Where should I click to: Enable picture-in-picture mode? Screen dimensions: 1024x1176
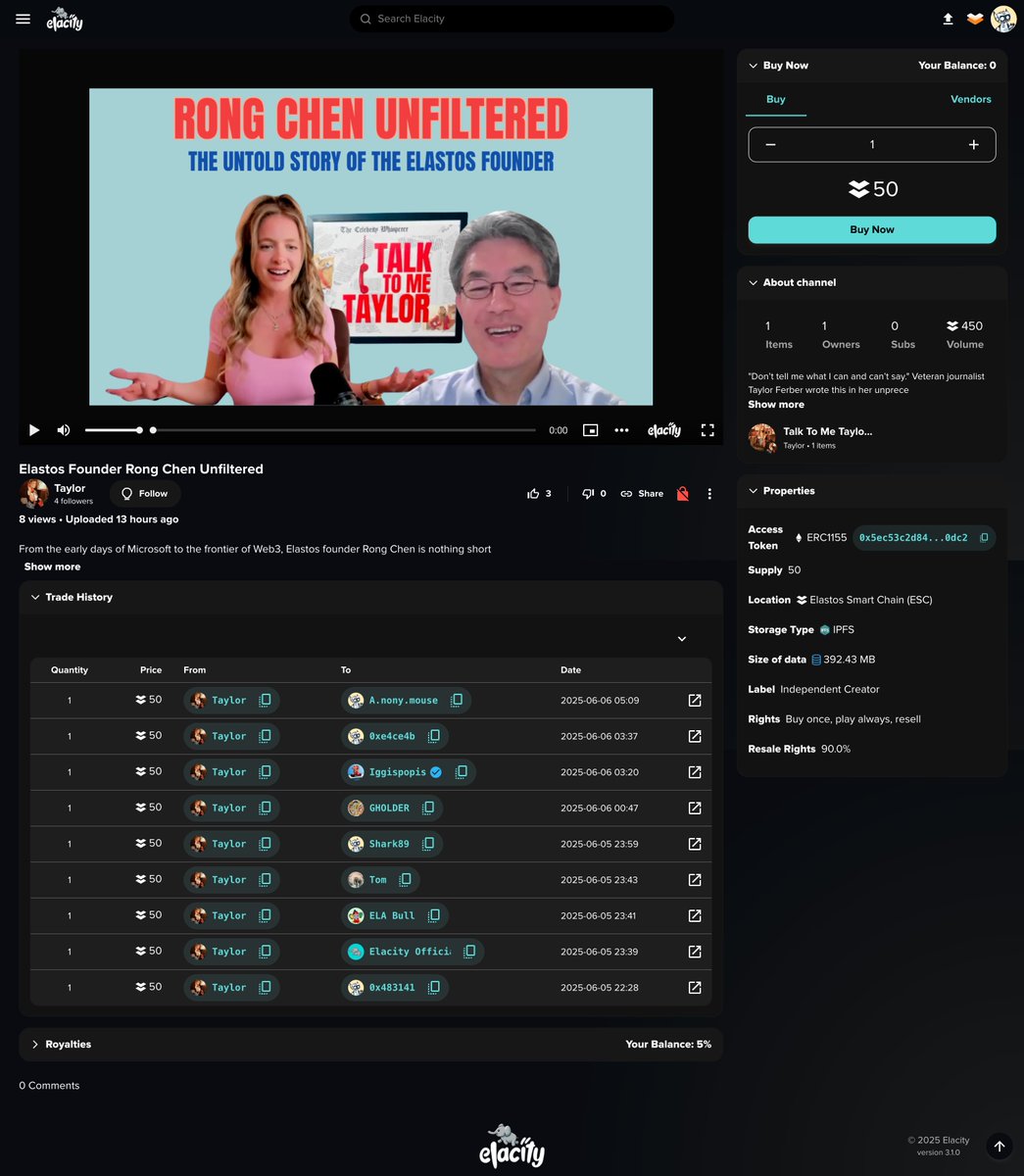point(590,430)
